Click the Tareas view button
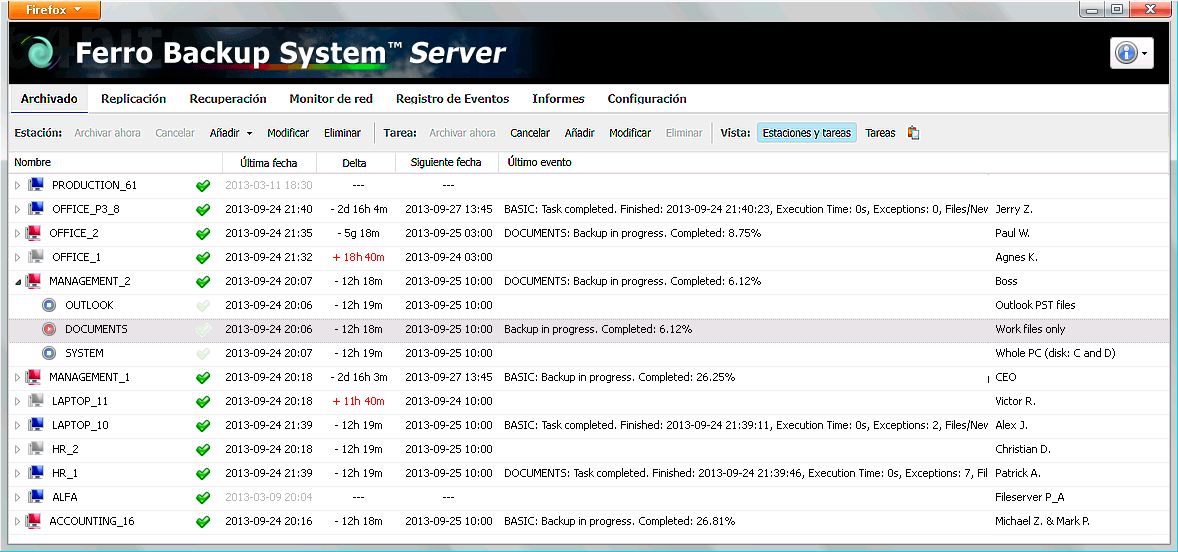The width and height of the screenshot is (1178, 552). point(880,133)
